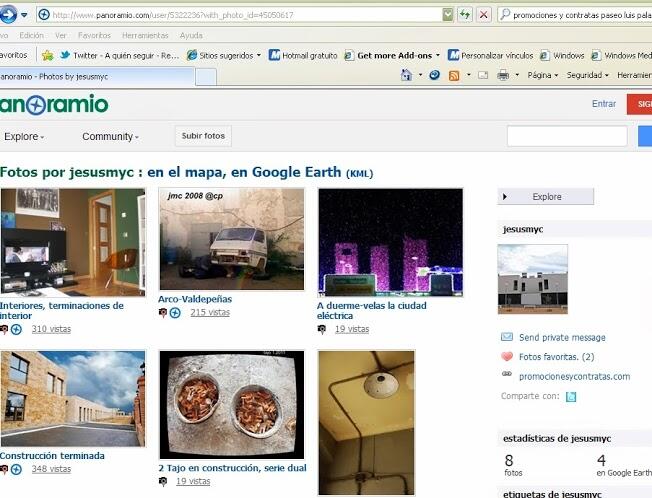
Task: Open the Windows bookmark
Action: point(562,55)
